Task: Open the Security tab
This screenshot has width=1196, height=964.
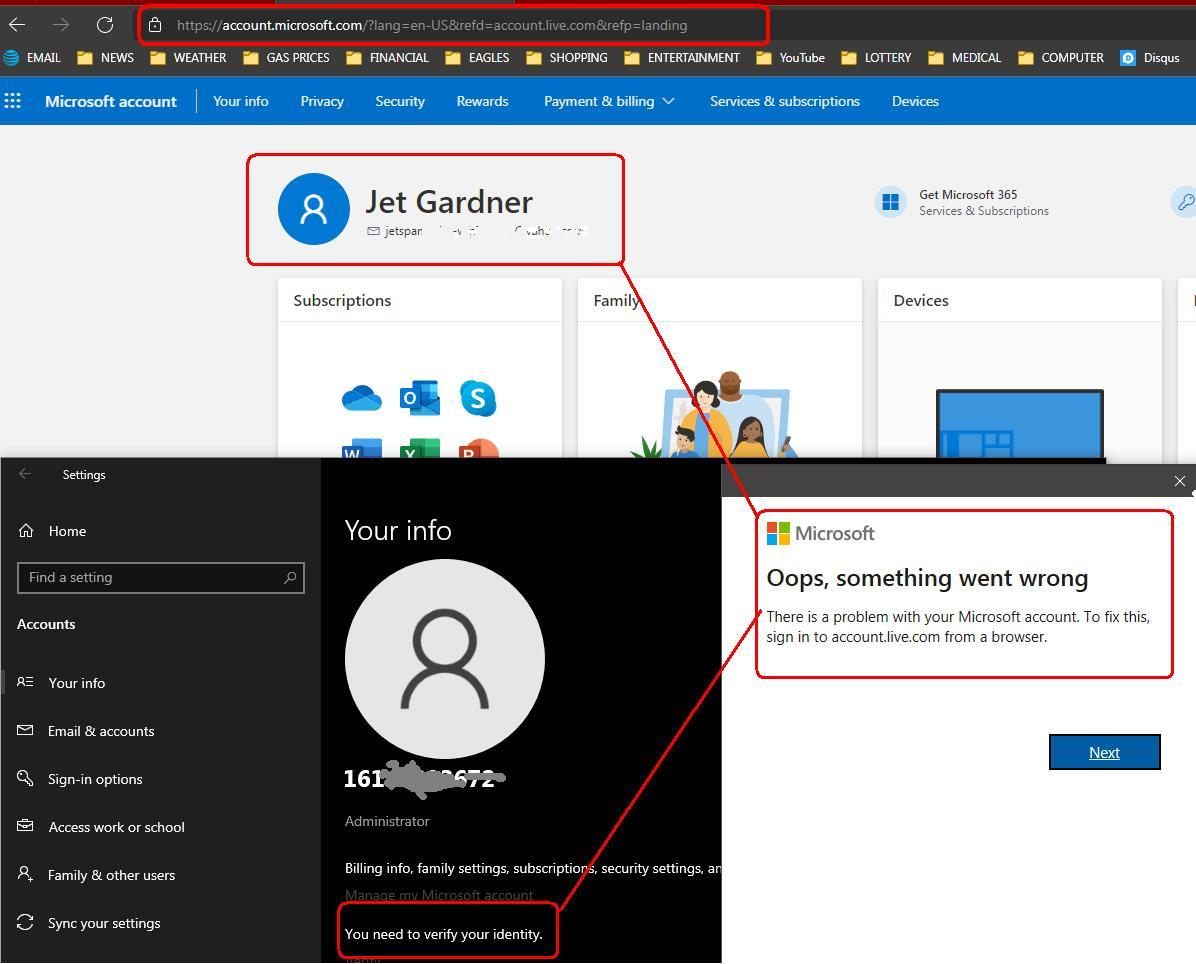Action: click(x=400, y=101)
